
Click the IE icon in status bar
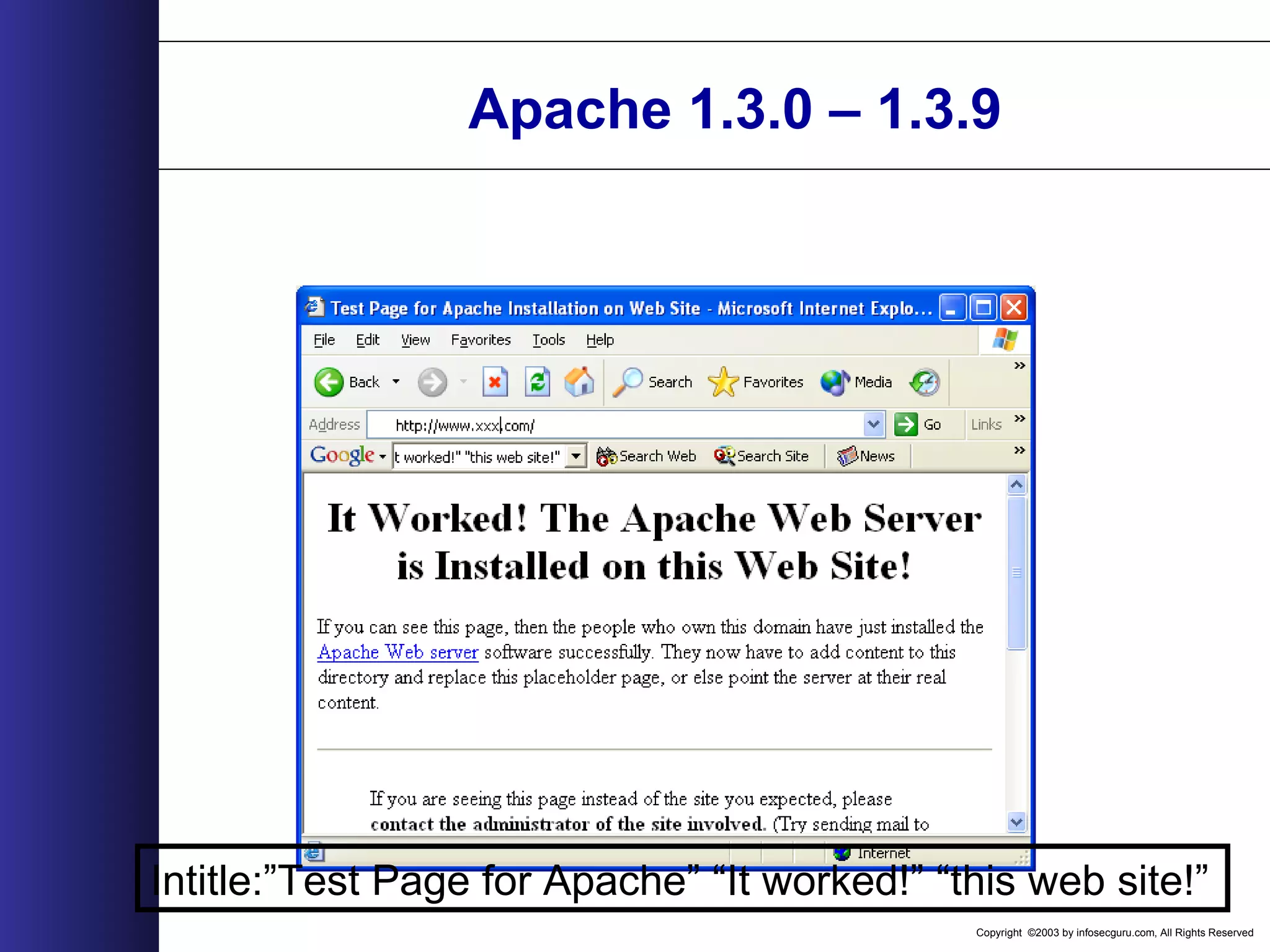click(x=314, y=853)
